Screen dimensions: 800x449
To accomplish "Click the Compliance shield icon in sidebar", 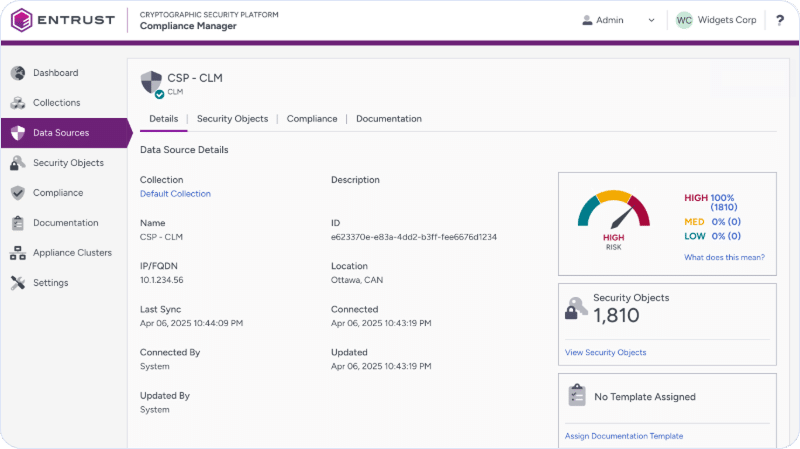I will [17, 193].
